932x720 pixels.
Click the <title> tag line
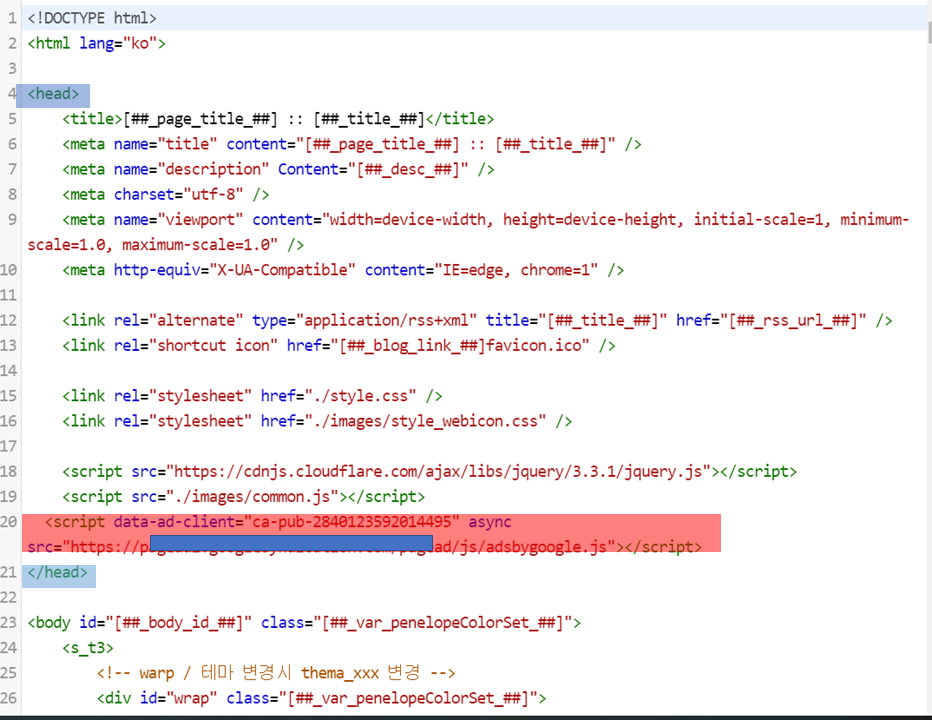(x=278, y=119)
